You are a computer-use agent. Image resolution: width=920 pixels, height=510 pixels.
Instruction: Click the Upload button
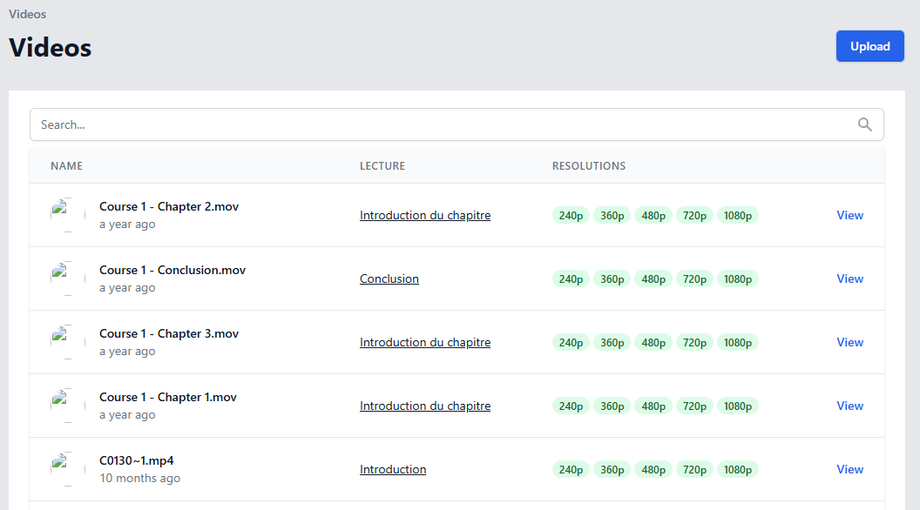point(870,46)
